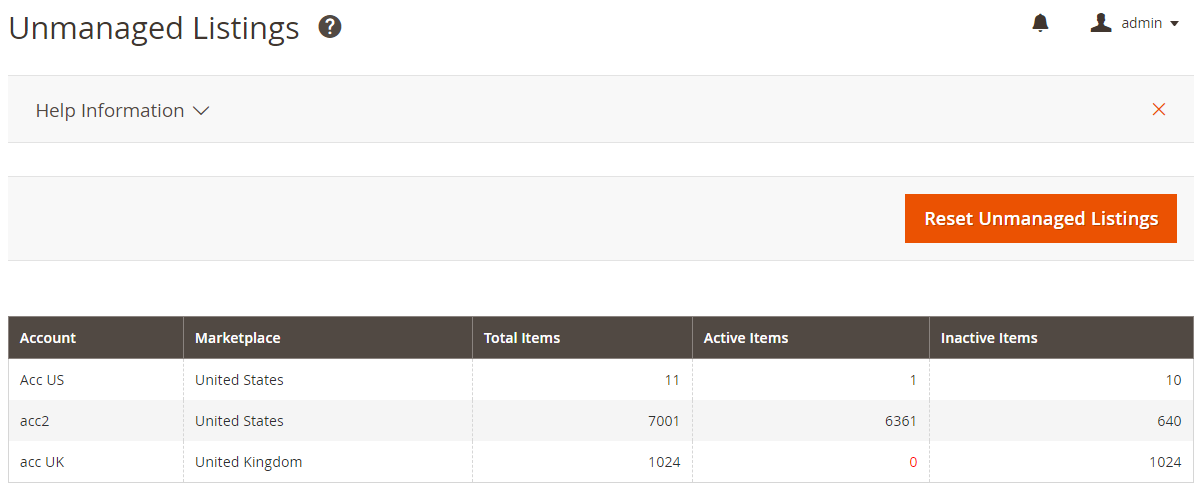Click the help question mark icon
Viewport: 1202px width, 493px height.
pos(330,28)
